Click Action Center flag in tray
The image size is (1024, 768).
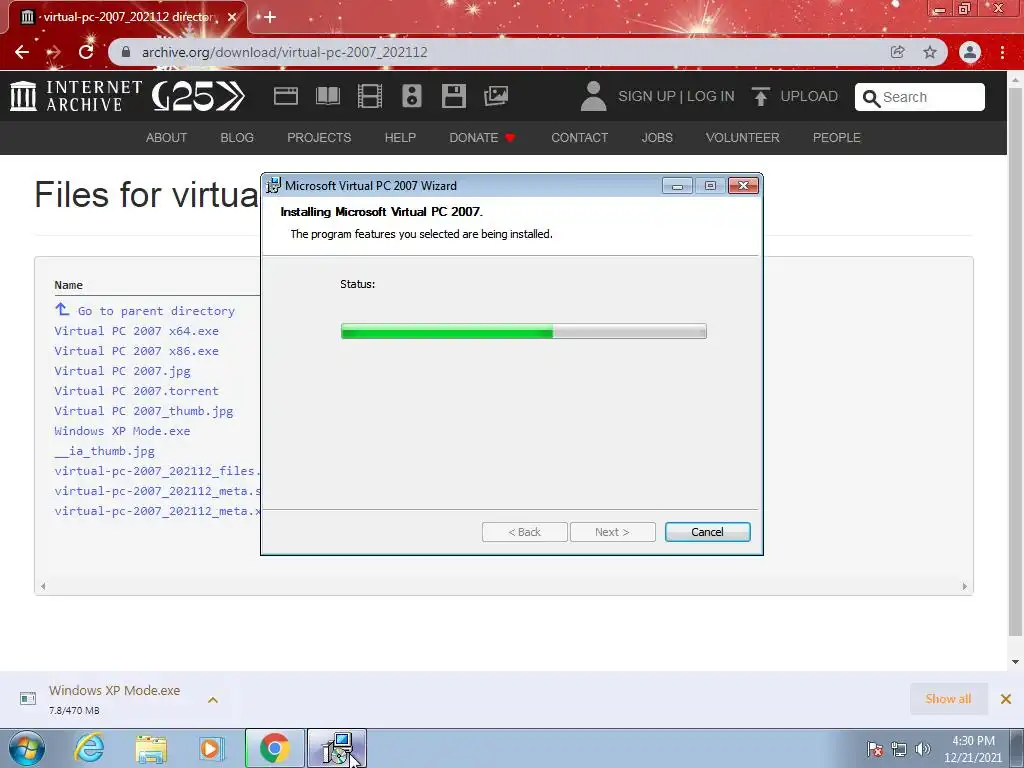click(875, 749)
